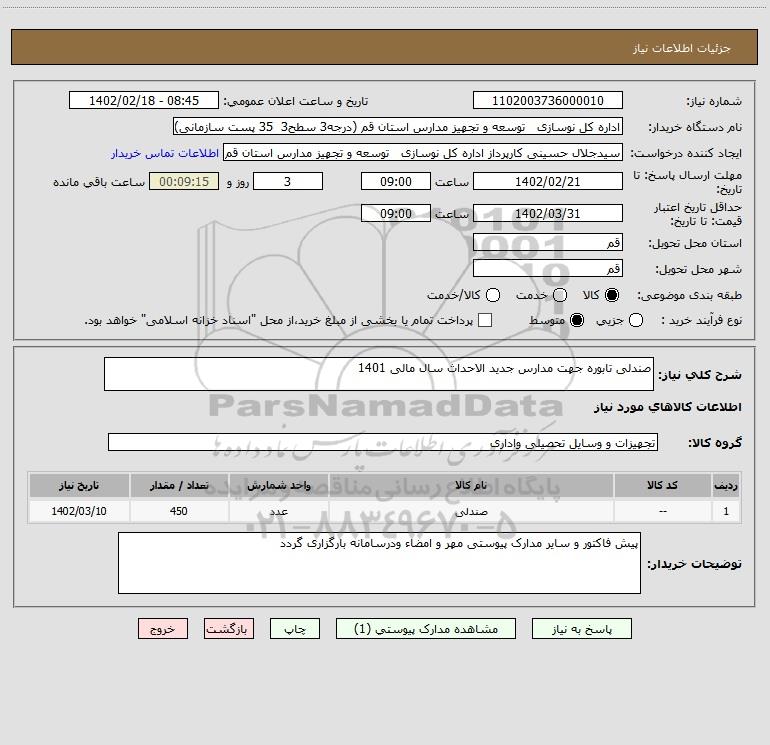Image resolution: width=770 pixels, height=745 pixels.
Task: Click the request creator name field
Action: click(423, 153)
